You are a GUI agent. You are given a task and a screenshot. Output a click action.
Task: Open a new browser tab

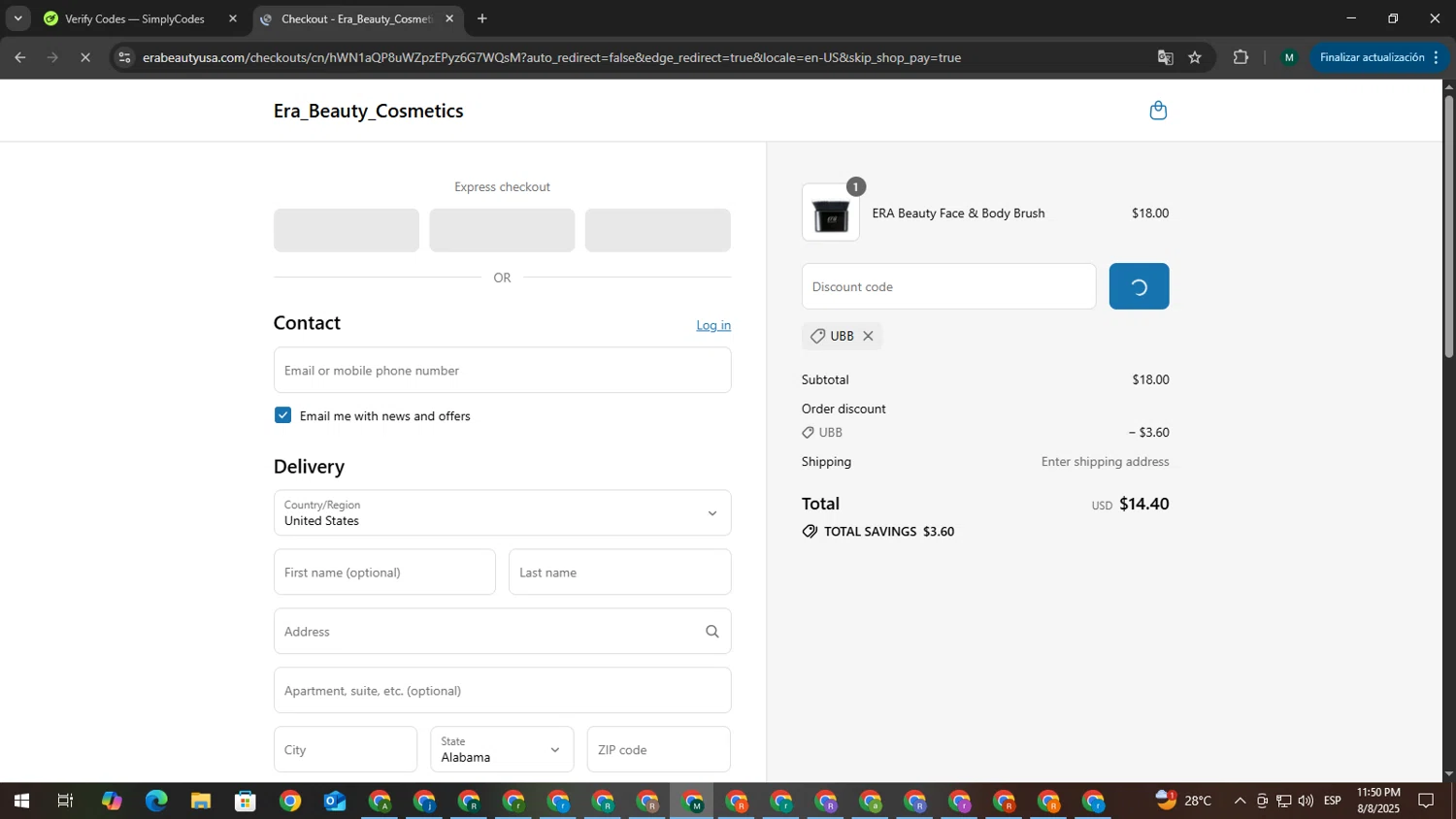click(x=482, y=18)
